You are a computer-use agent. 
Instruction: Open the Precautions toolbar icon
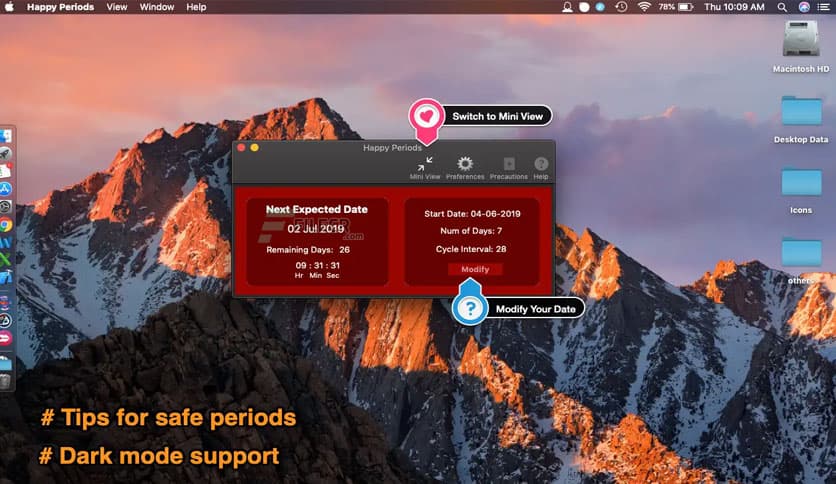tap(509, 165)
